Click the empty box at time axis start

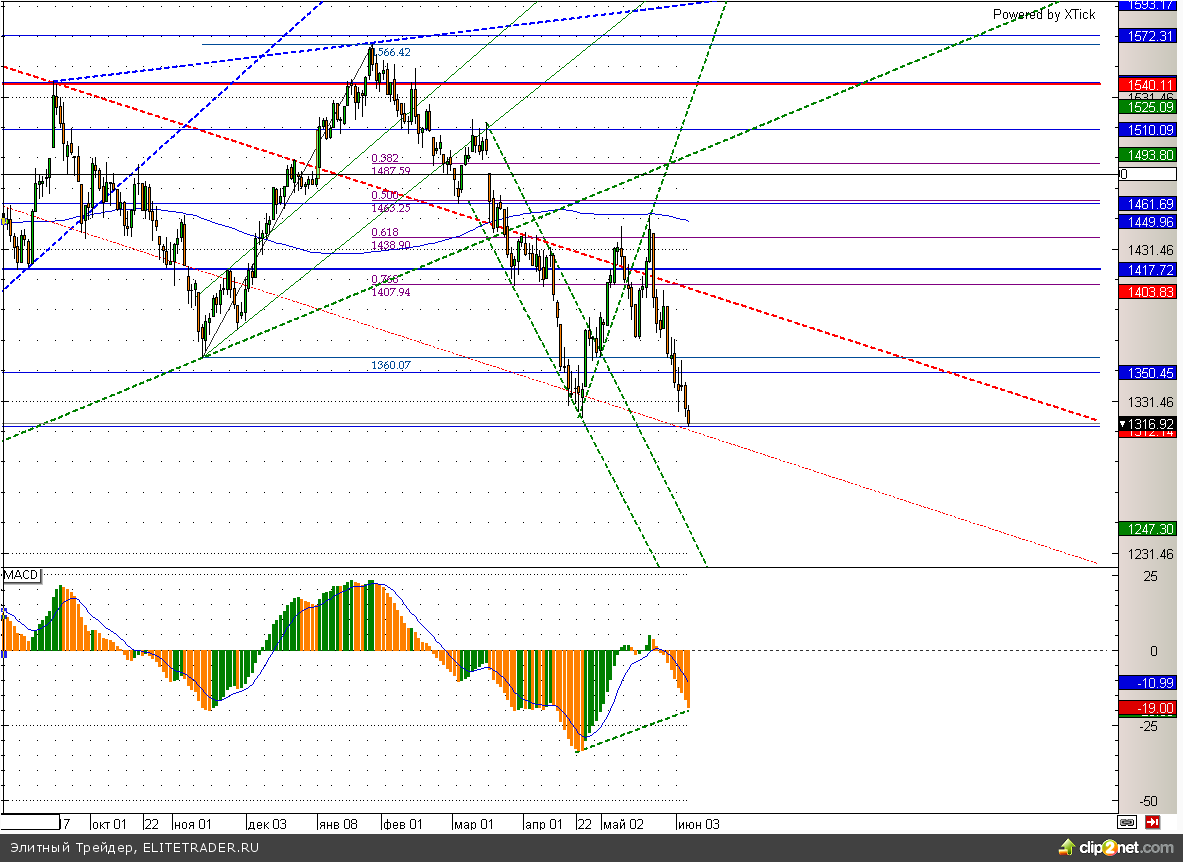pyautogui.click(x=30, y=823)
